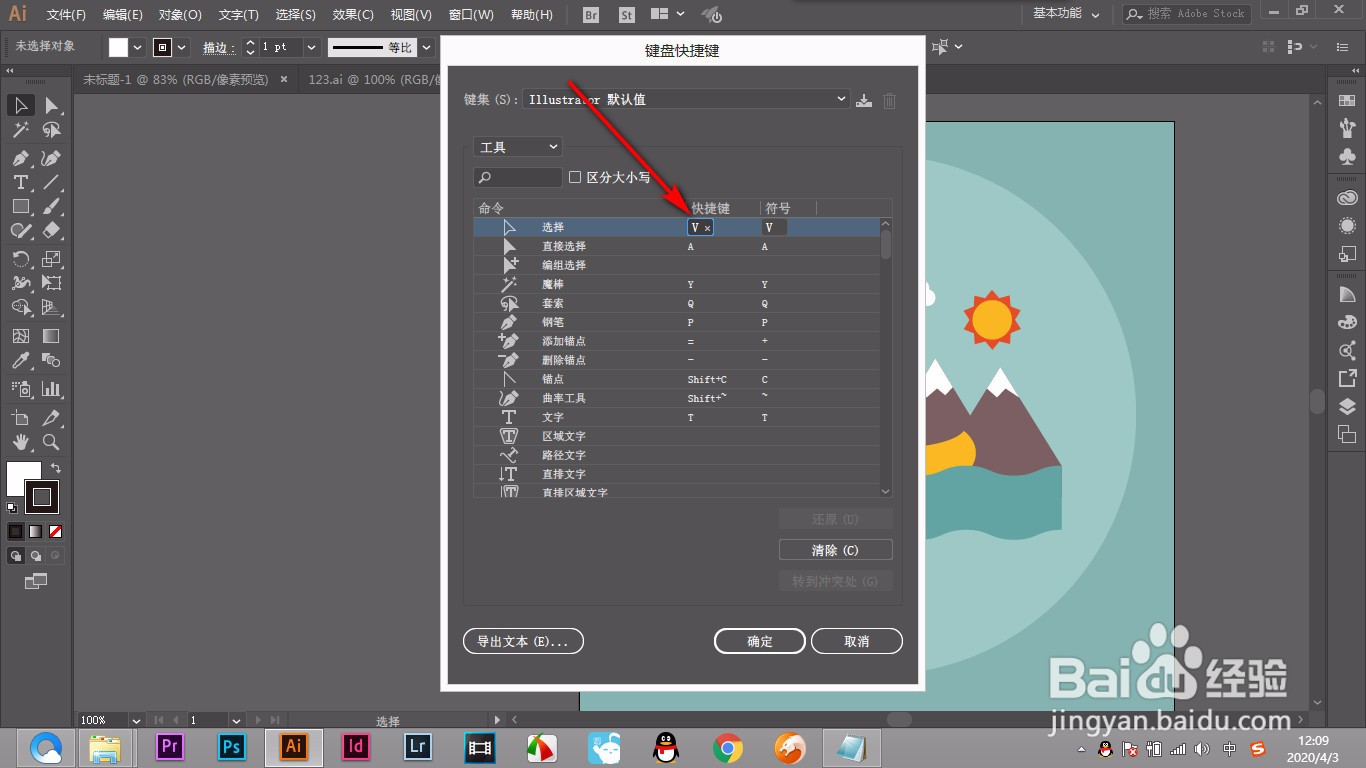Click the shortcut search field in the dialog
The image size is (1366, 768).
(x=518, y=177)
